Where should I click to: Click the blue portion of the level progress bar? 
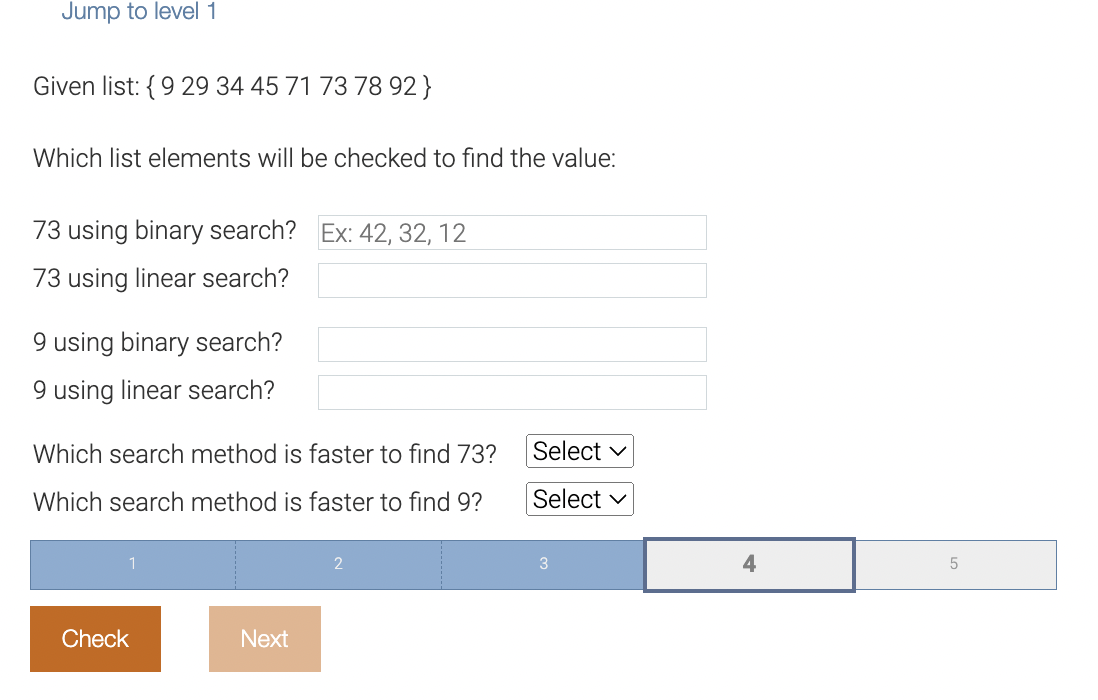coord(337,564)
